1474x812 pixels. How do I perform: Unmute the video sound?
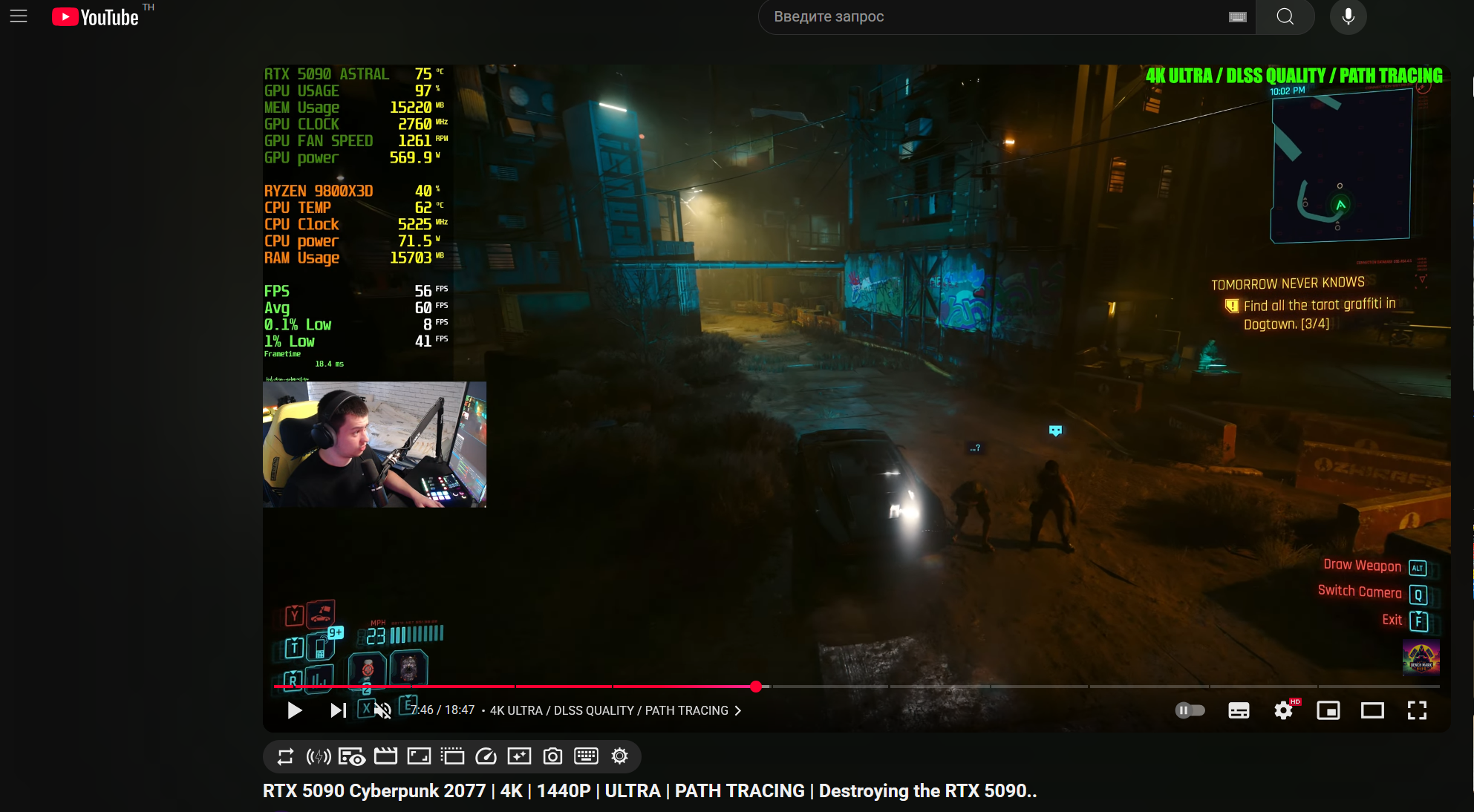(382, 710)
